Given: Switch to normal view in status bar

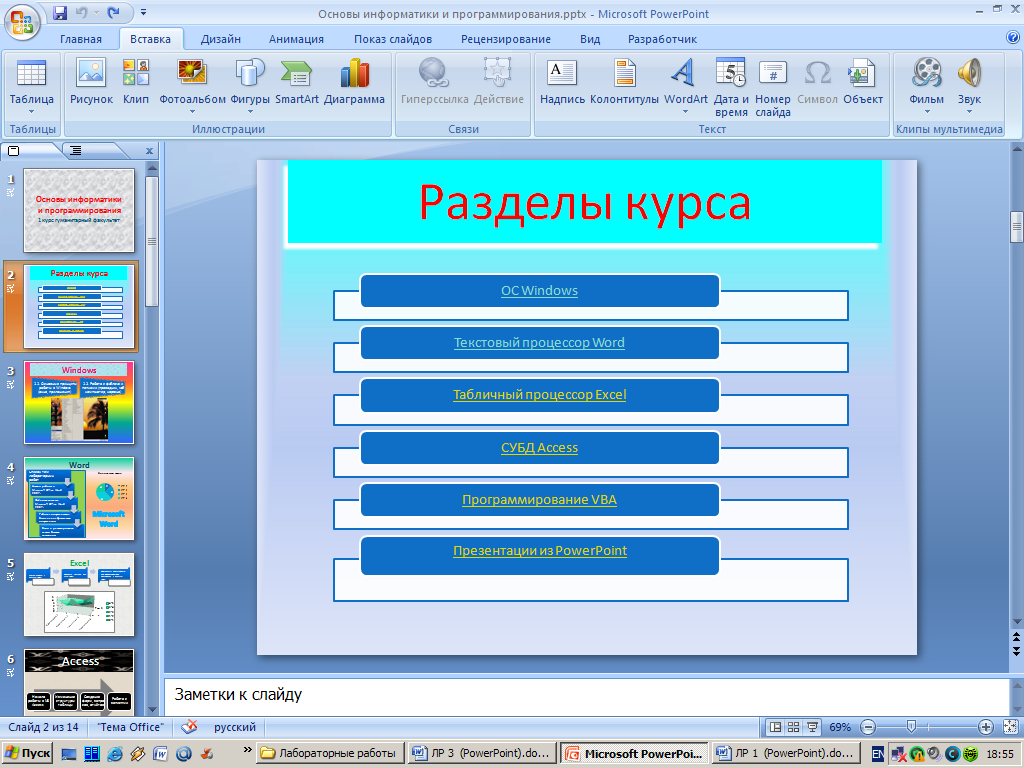Looking at the screenshot, I should [x=775, y=727].
